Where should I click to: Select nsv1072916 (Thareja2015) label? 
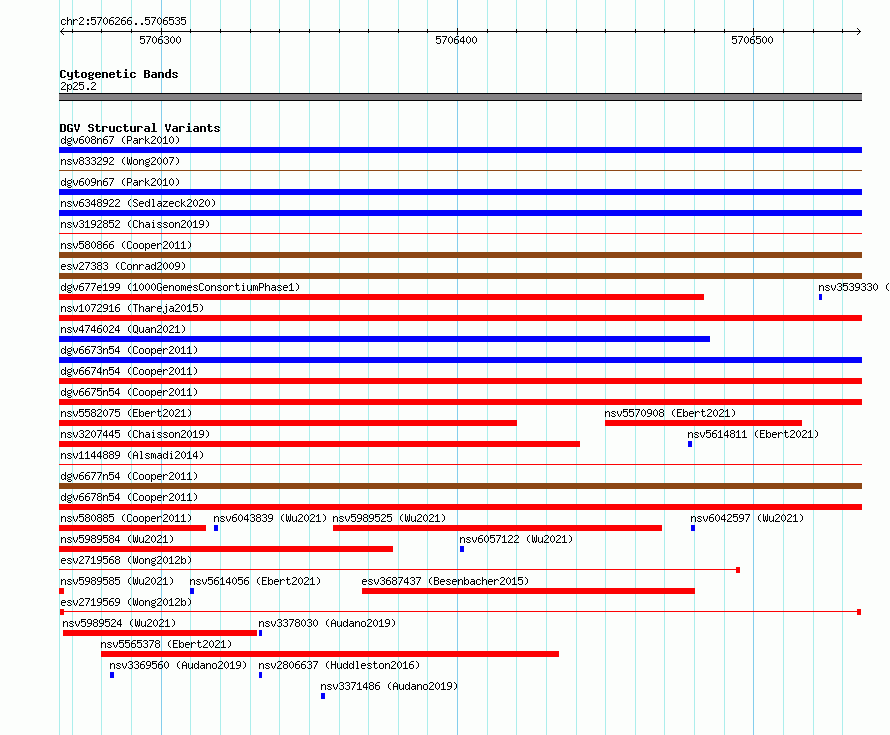(132, 308)
